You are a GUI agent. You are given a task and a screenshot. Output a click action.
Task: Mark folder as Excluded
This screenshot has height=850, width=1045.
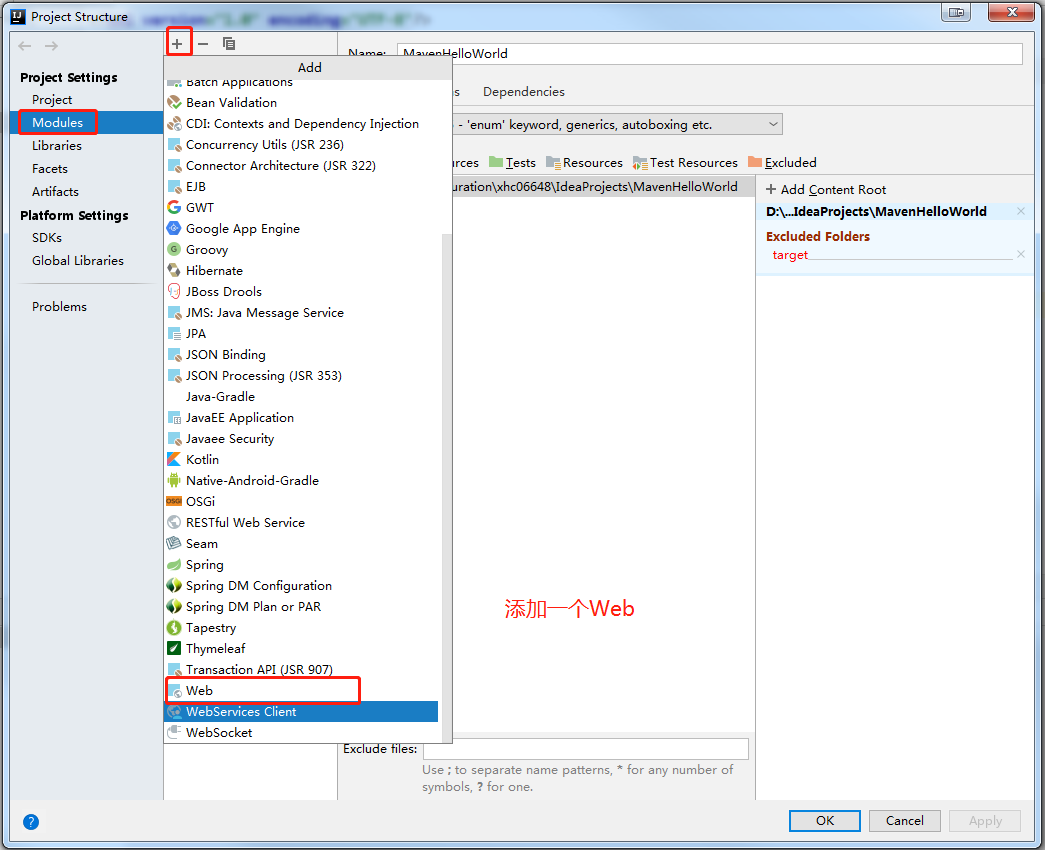pyautogui.click(x=782, y=163)
